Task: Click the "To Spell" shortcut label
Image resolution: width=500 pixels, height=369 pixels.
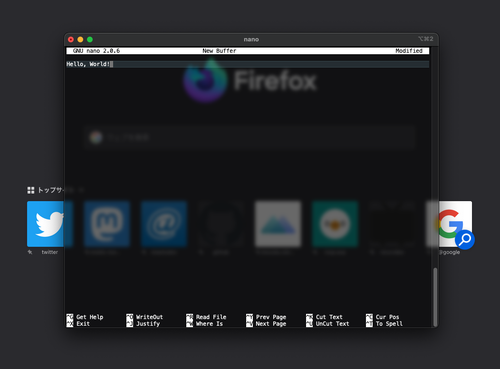Action: (x=389, y=324)
